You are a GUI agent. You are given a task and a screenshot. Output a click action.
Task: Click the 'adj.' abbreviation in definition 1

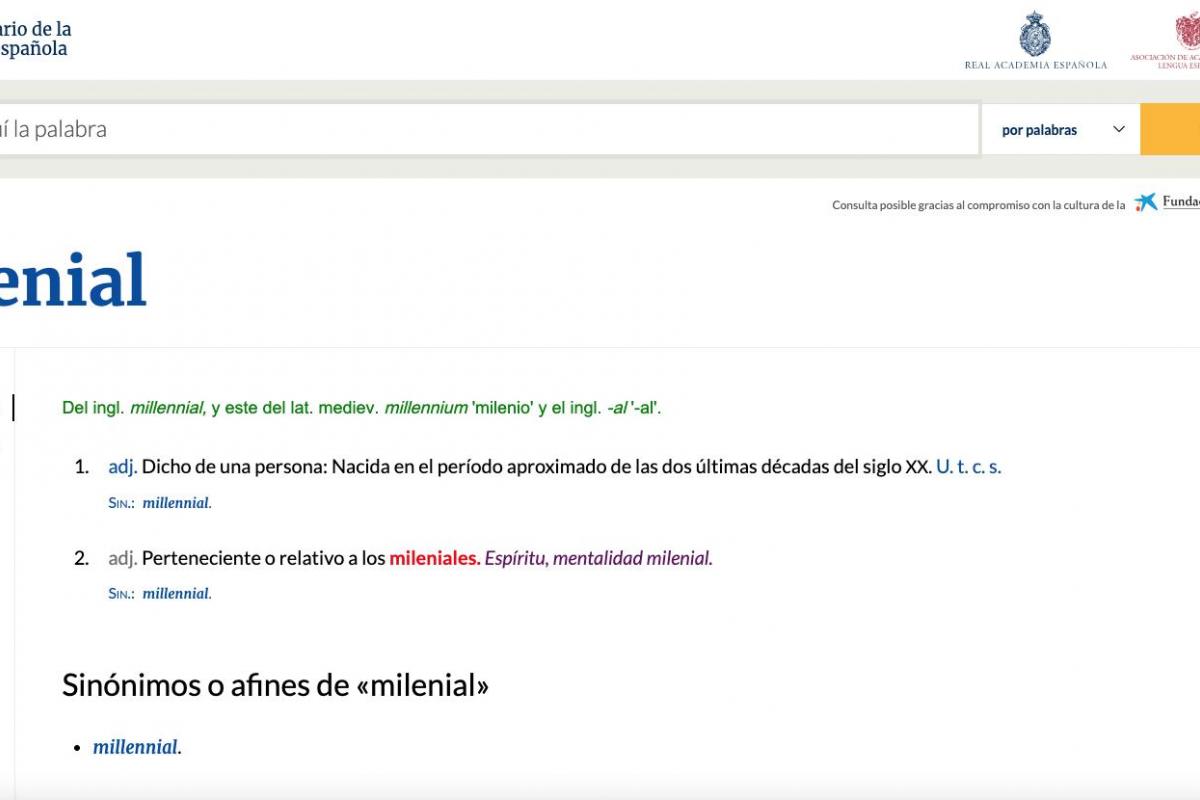point(121,465)
